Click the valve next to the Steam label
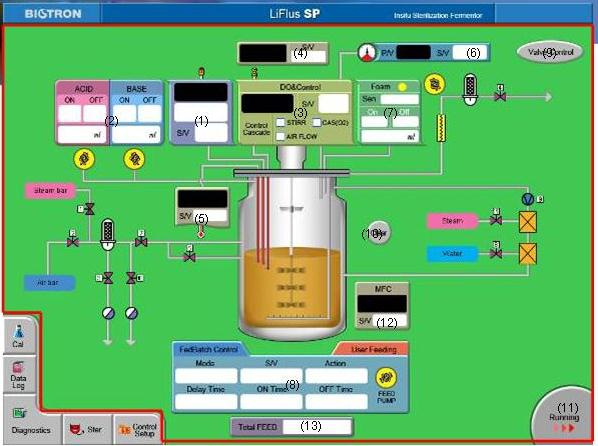 coord(495,220)
